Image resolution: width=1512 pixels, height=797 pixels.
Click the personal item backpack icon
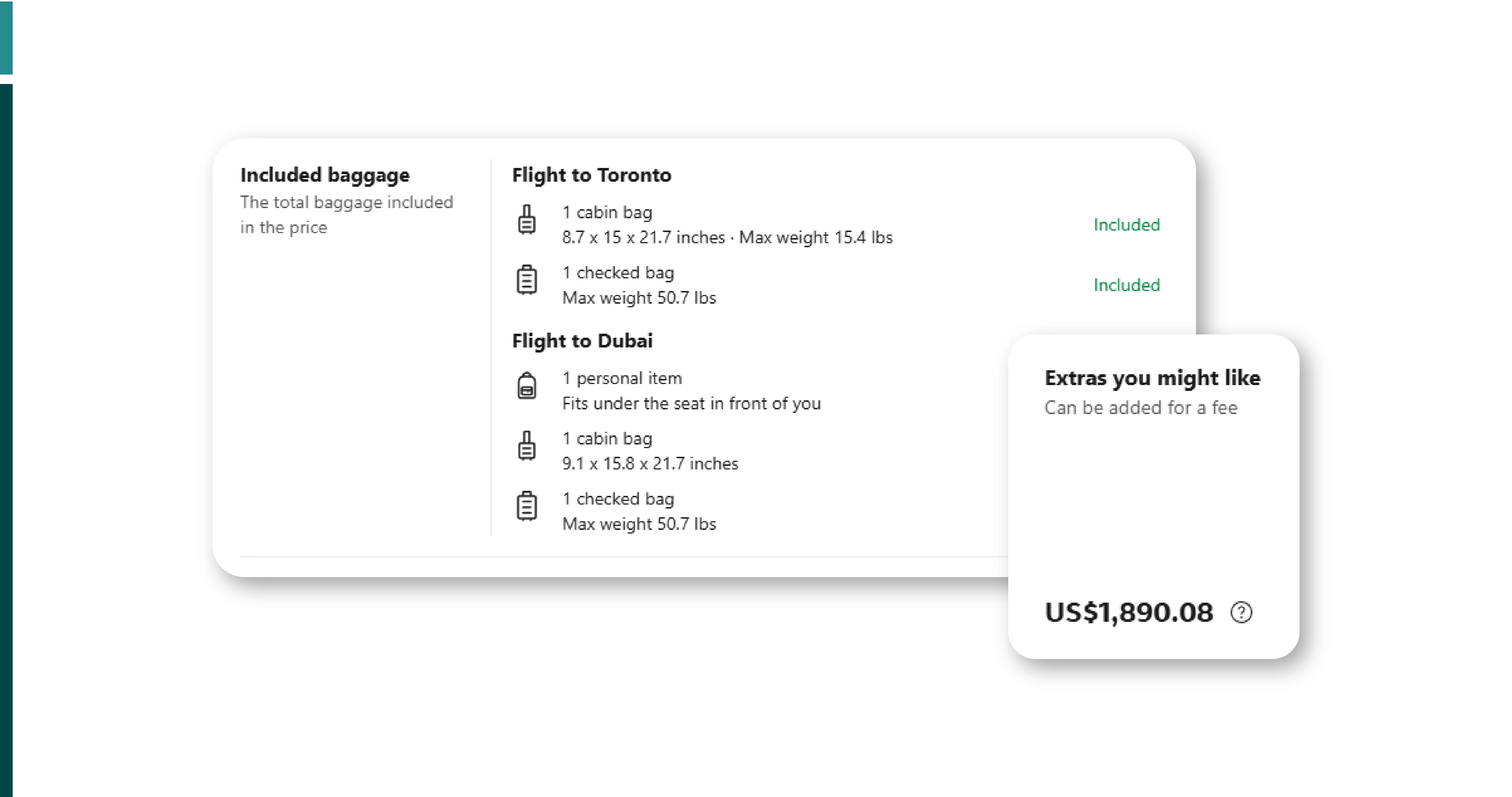(527, 386)
